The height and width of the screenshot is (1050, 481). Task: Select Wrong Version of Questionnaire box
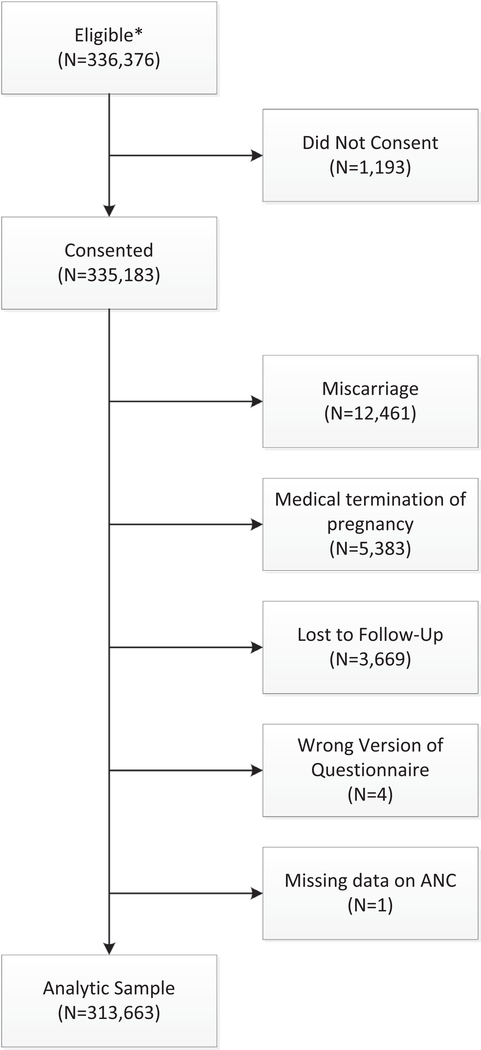[x=370, y=770]
